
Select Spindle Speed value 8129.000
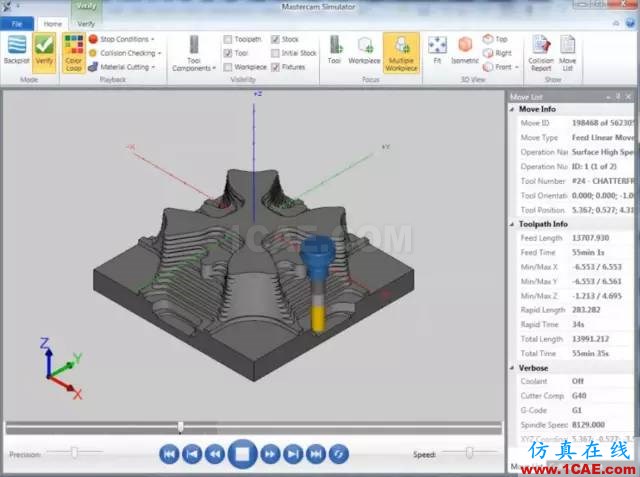[588, 425]
